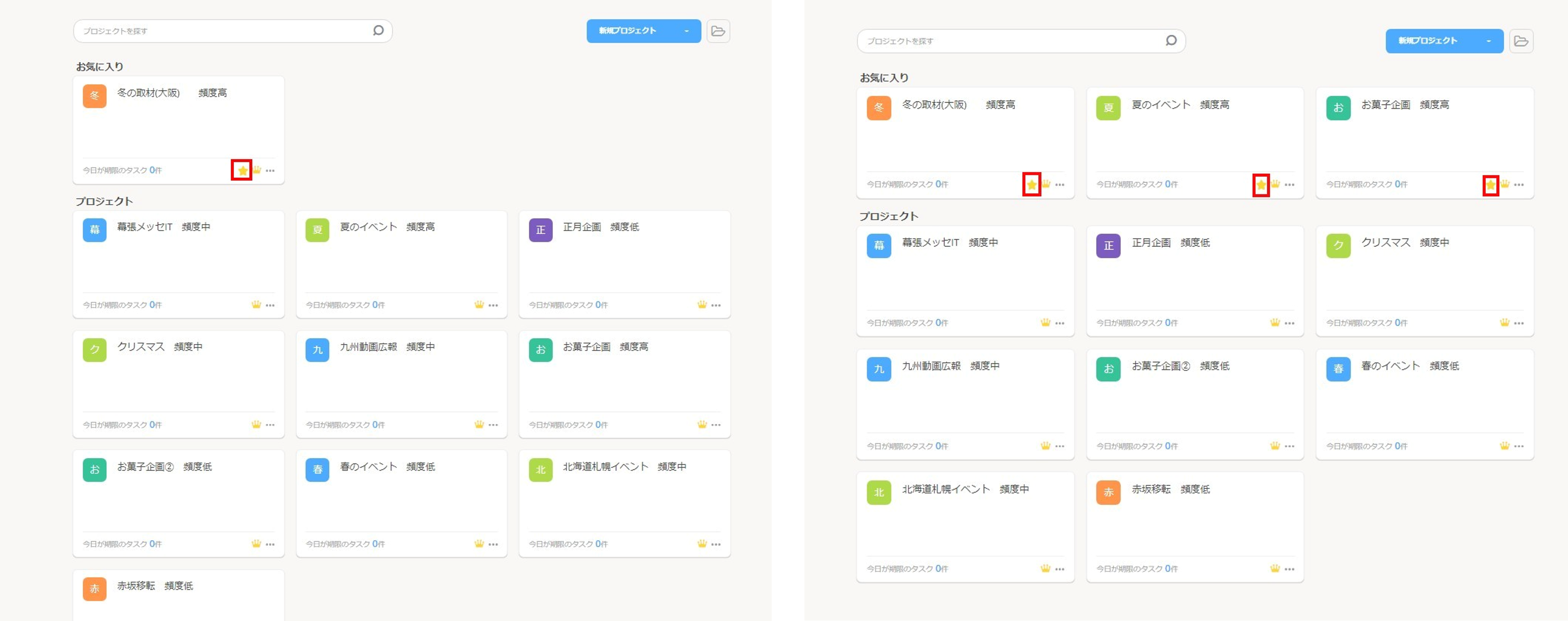This screenshot has width=1568, height=621.
Task: Click the crown icon on 正月企画 card
Action: tap(701, 305)
